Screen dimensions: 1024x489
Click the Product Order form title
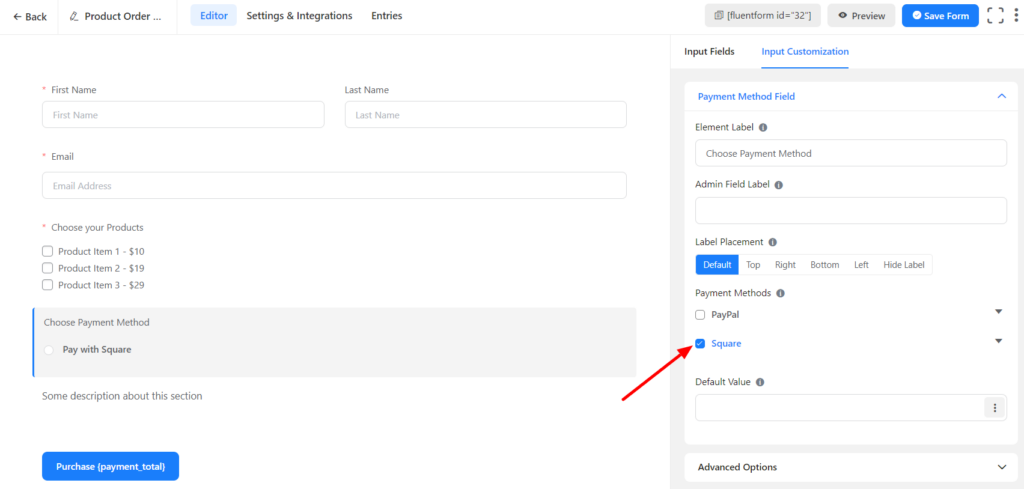(123, 16)
